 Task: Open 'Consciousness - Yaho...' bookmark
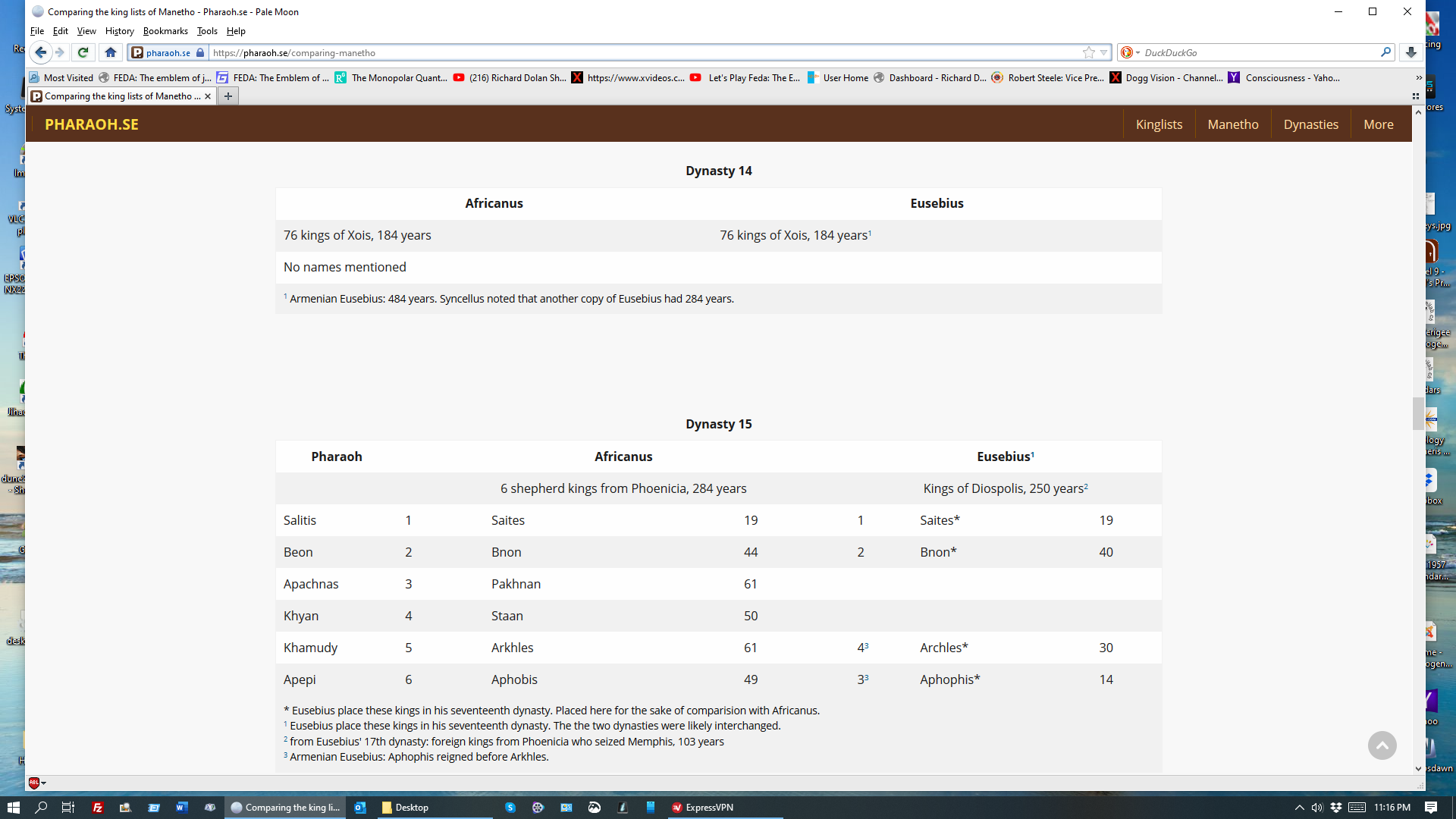pos(1285,77)
